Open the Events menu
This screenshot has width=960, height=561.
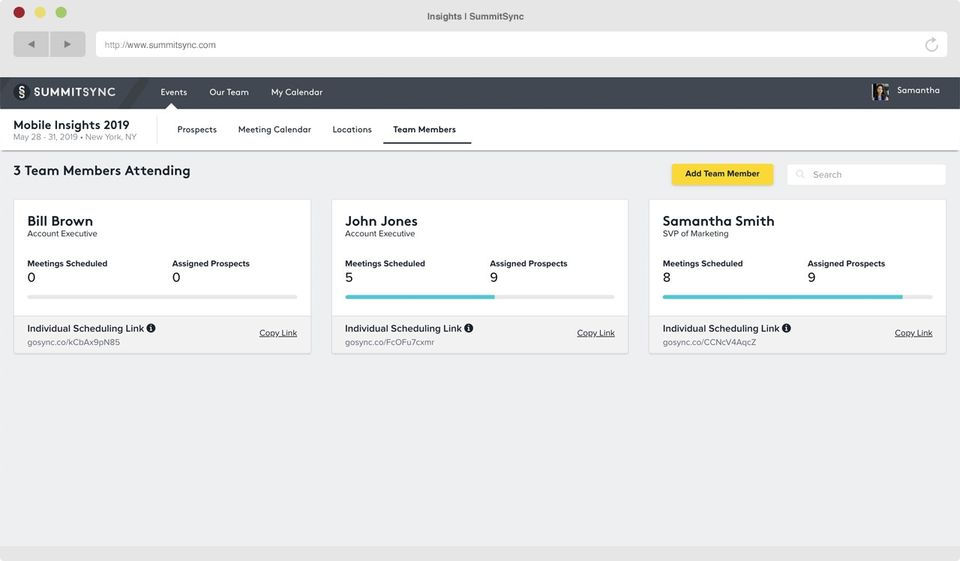[x=174, y=92]
